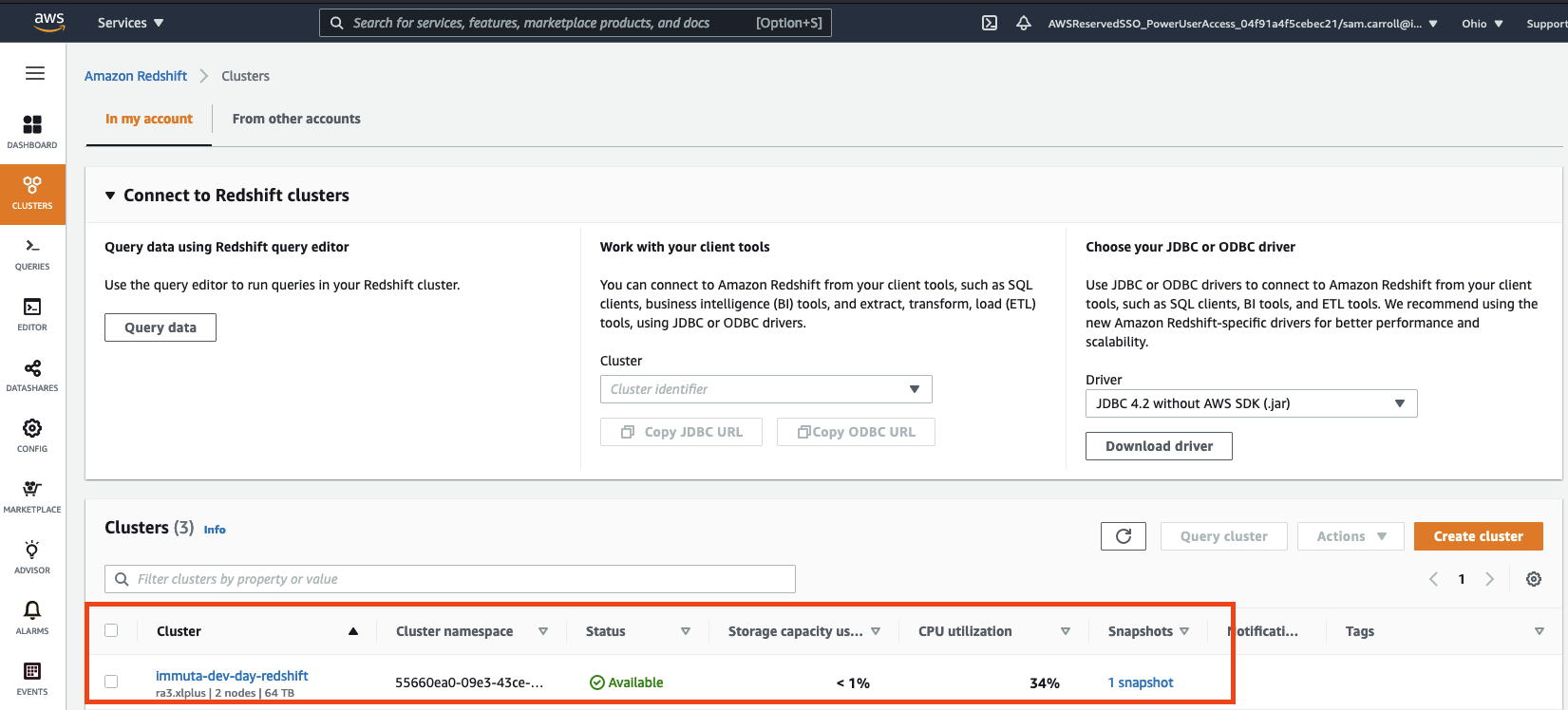The image size is (1568, 710).
Task: Focus the Filter clusters input field
Action: tap(449, 579)
